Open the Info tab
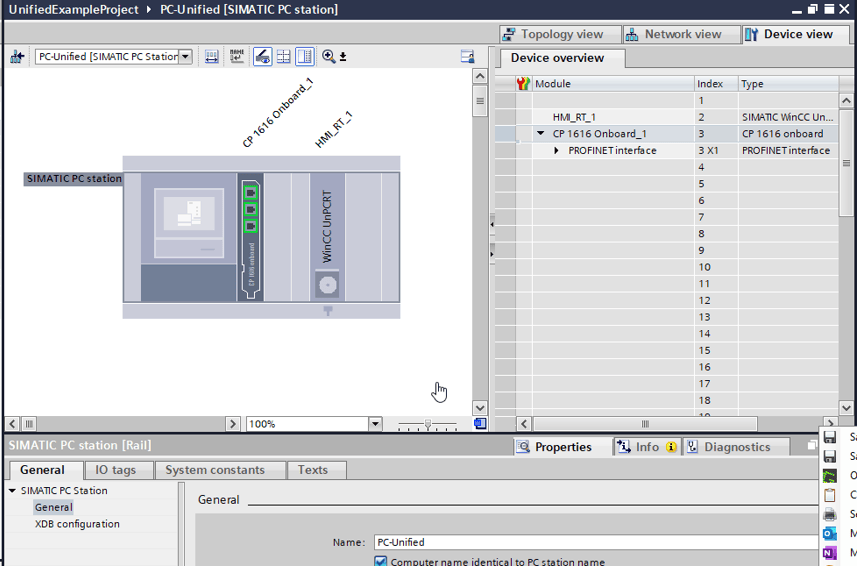 click(647, 447)
